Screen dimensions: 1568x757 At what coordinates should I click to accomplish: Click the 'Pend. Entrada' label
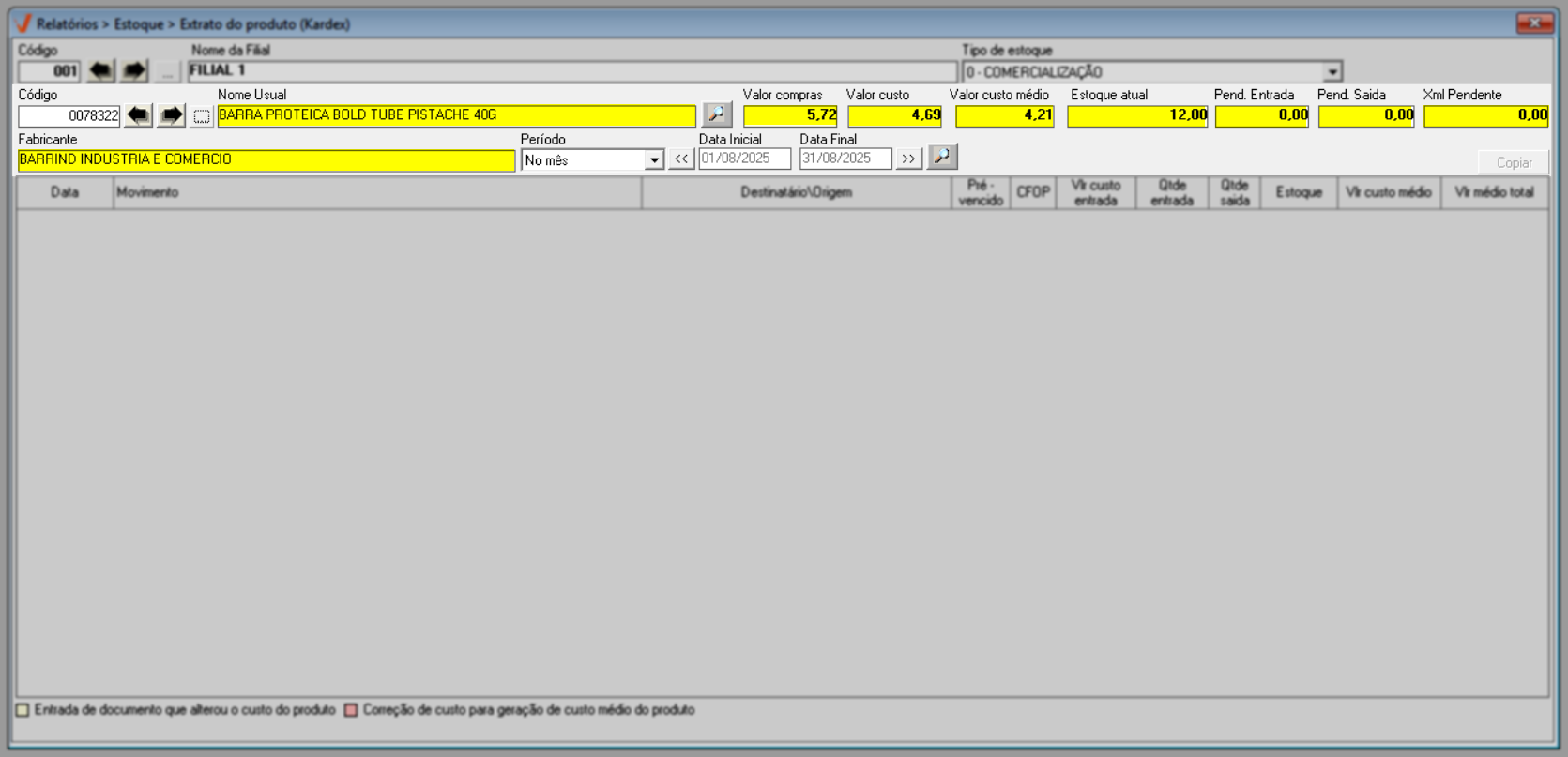tap(1254, 95)
